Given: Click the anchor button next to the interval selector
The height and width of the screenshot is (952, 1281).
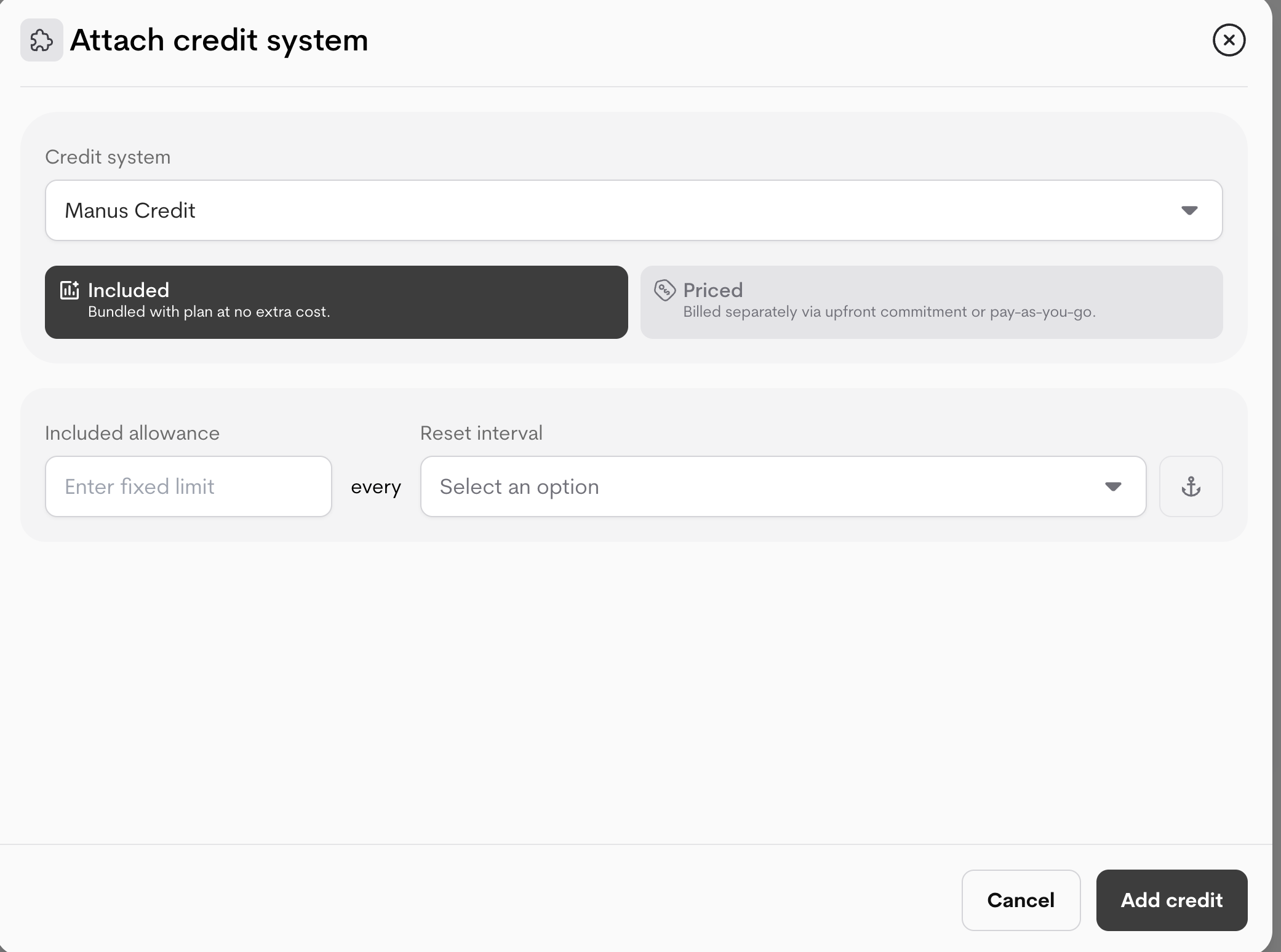Looking at the screenshot, I should [1191, 486].
